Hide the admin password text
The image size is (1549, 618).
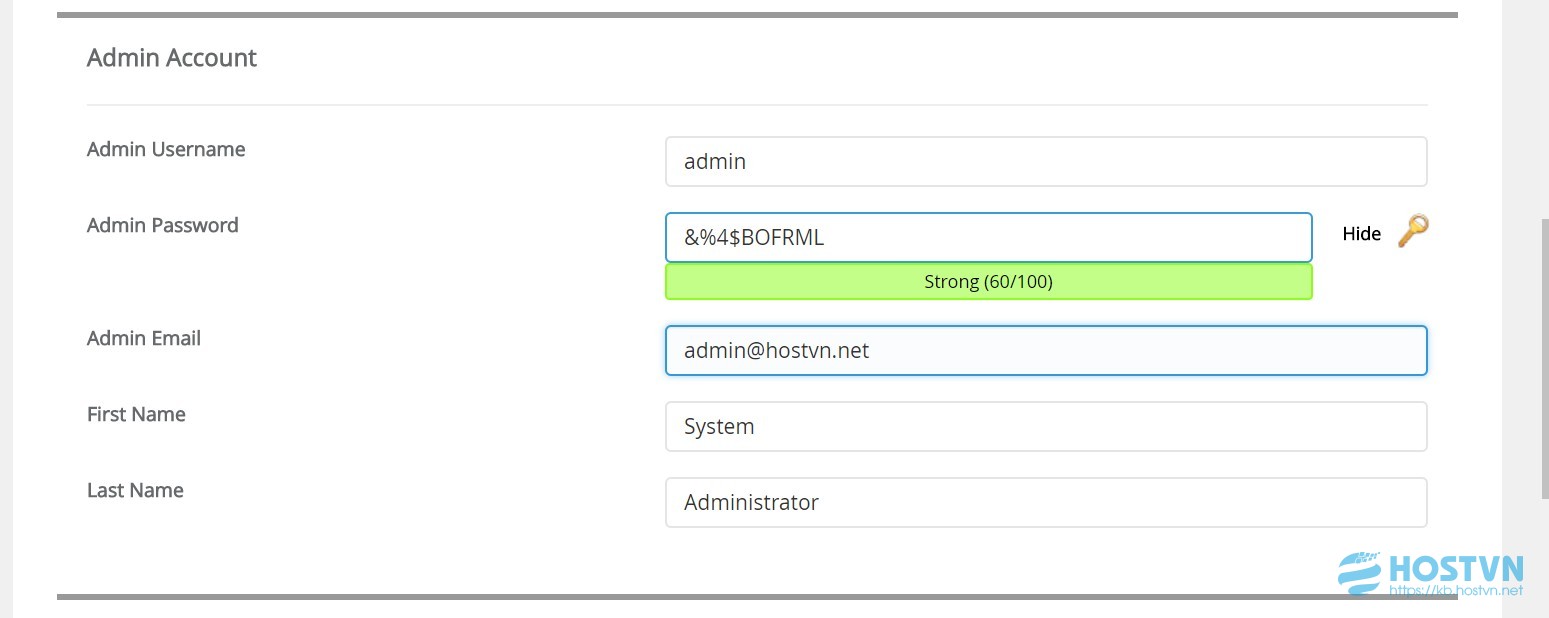pos(1361,233)
